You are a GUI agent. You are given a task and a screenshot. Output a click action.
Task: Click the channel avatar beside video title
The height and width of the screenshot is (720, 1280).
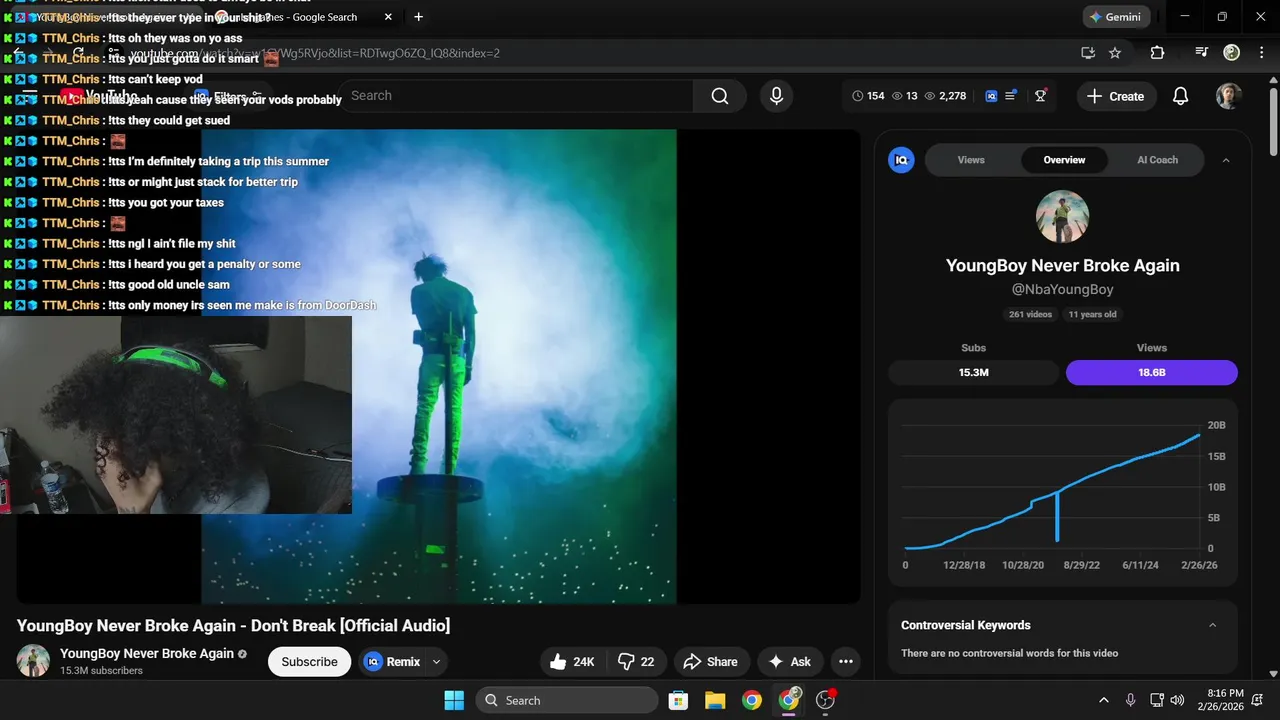(x=33, y=661)
